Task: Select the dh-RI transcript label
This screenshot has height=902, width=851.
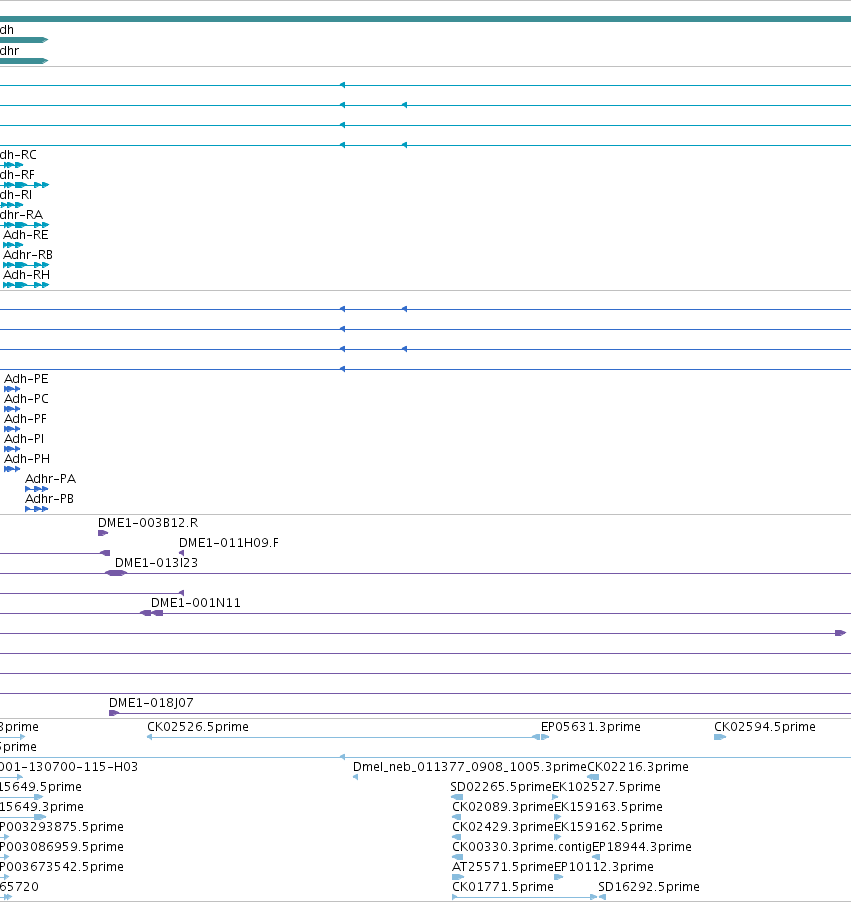Action: [16, 195]
